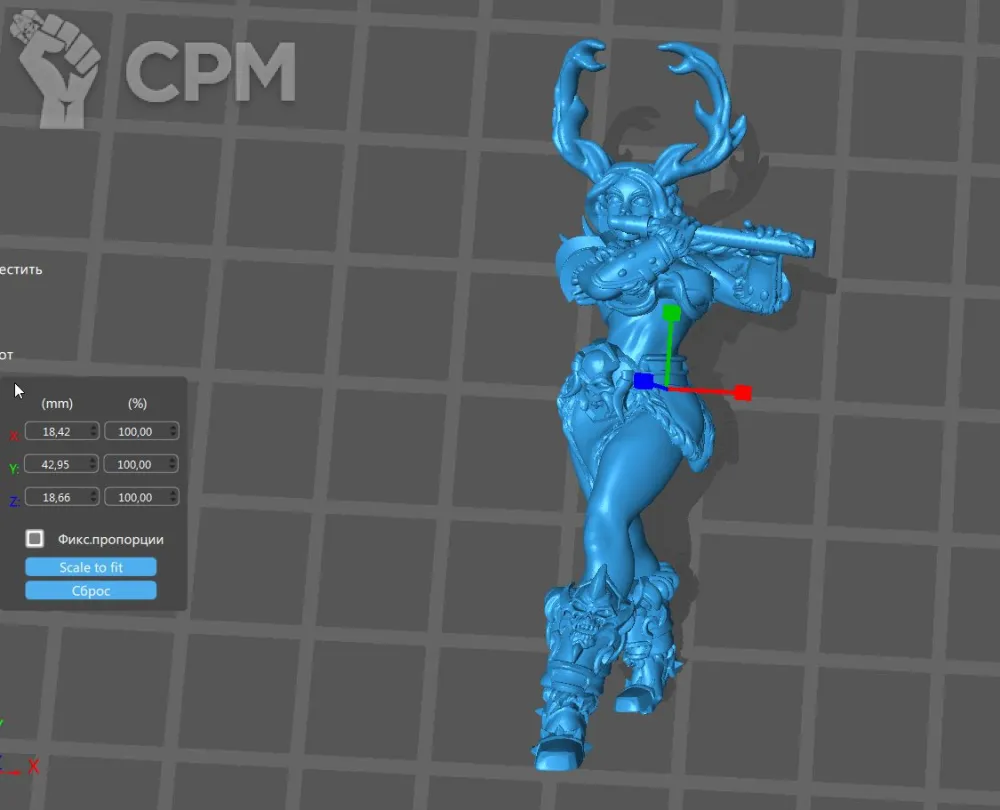Enable the Фикс.пропорции checkbox
The width and height of the screenshot is (1000, 810).
pos(35,539)
